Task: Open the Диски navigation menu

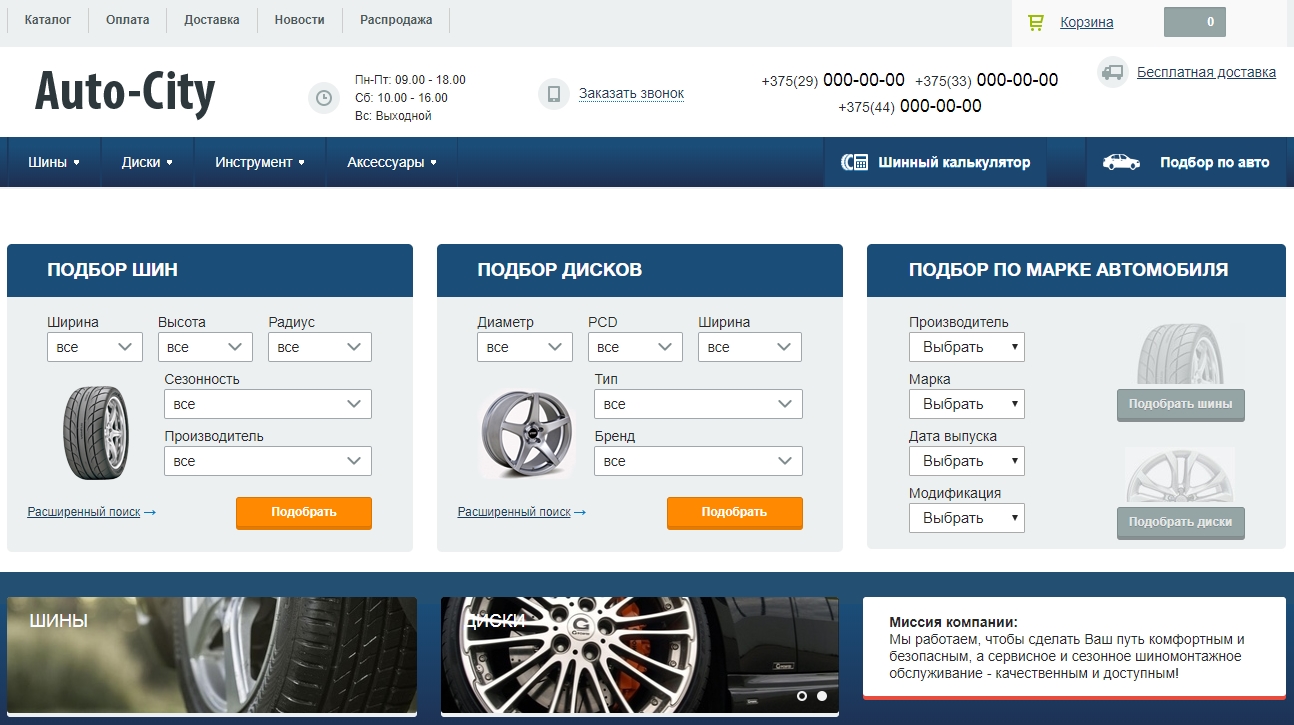Action: [x=147, y=162]
